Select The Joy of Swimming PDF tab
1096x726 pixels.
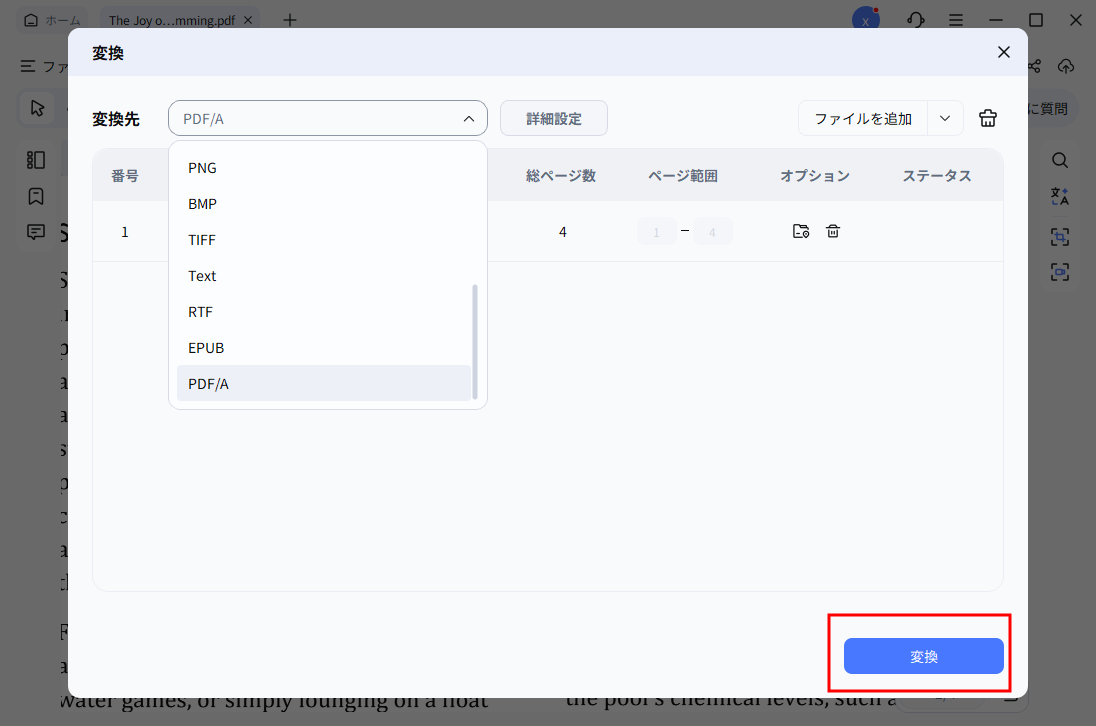pos(170,19)
